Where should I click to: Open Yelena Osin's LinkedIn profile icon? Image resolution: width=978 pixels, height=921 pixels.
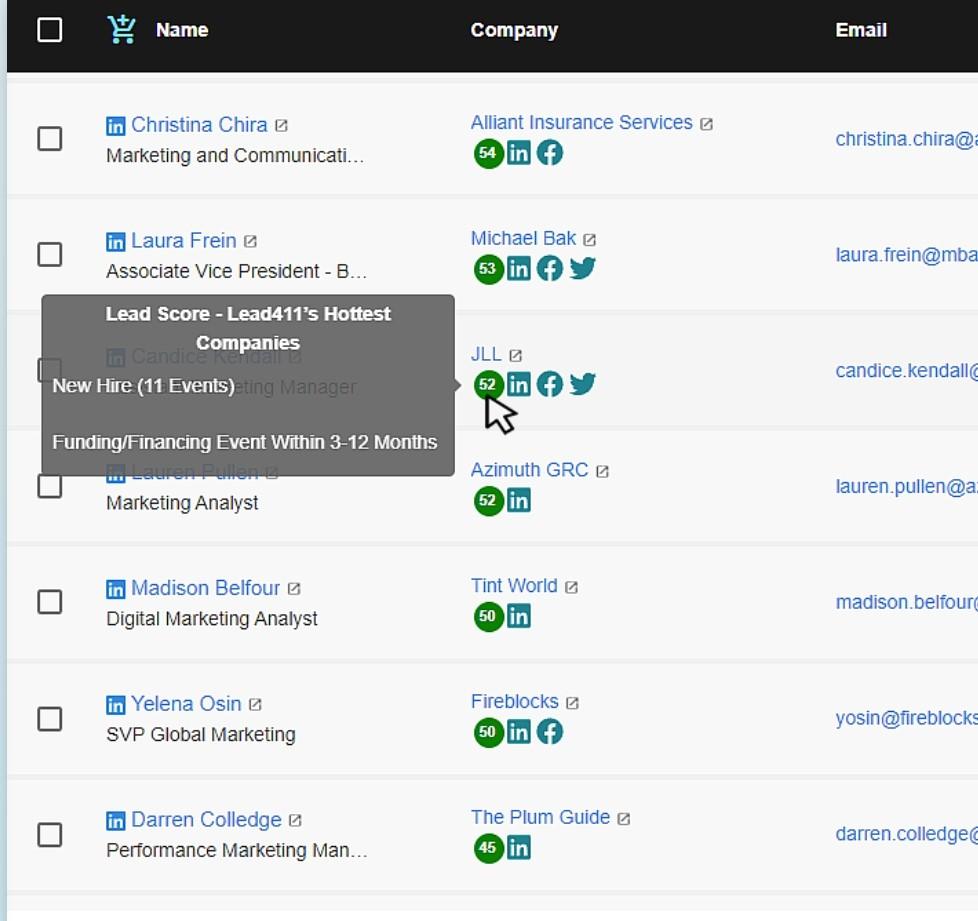click(115, 705)
